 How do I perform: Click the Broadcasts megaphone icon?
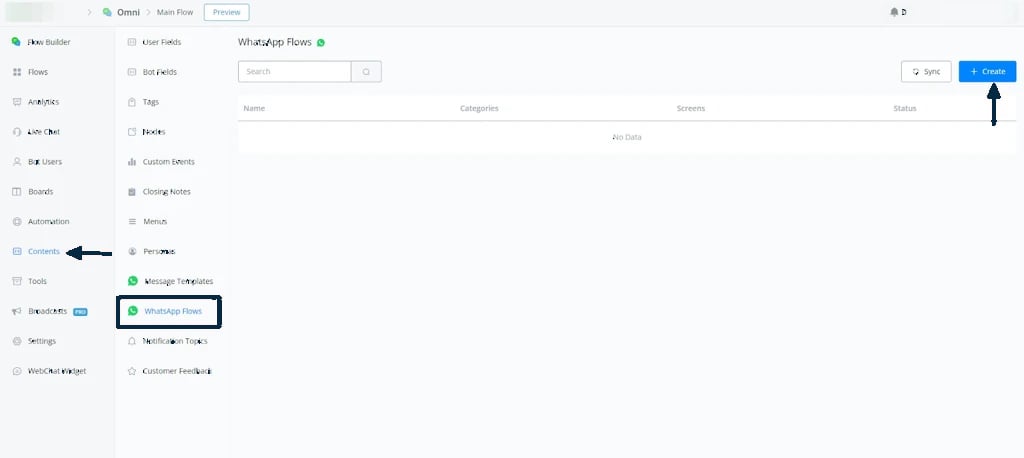coord(17,312)
